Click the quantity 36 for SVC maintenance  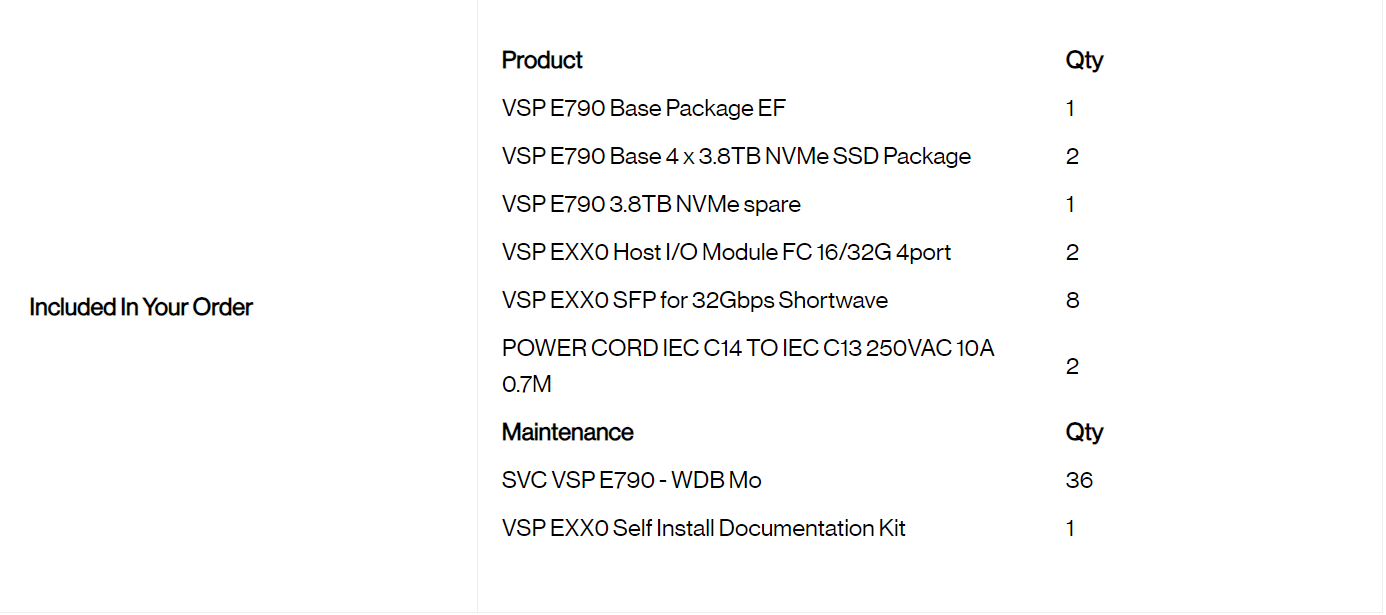(x=1079, y=480)
